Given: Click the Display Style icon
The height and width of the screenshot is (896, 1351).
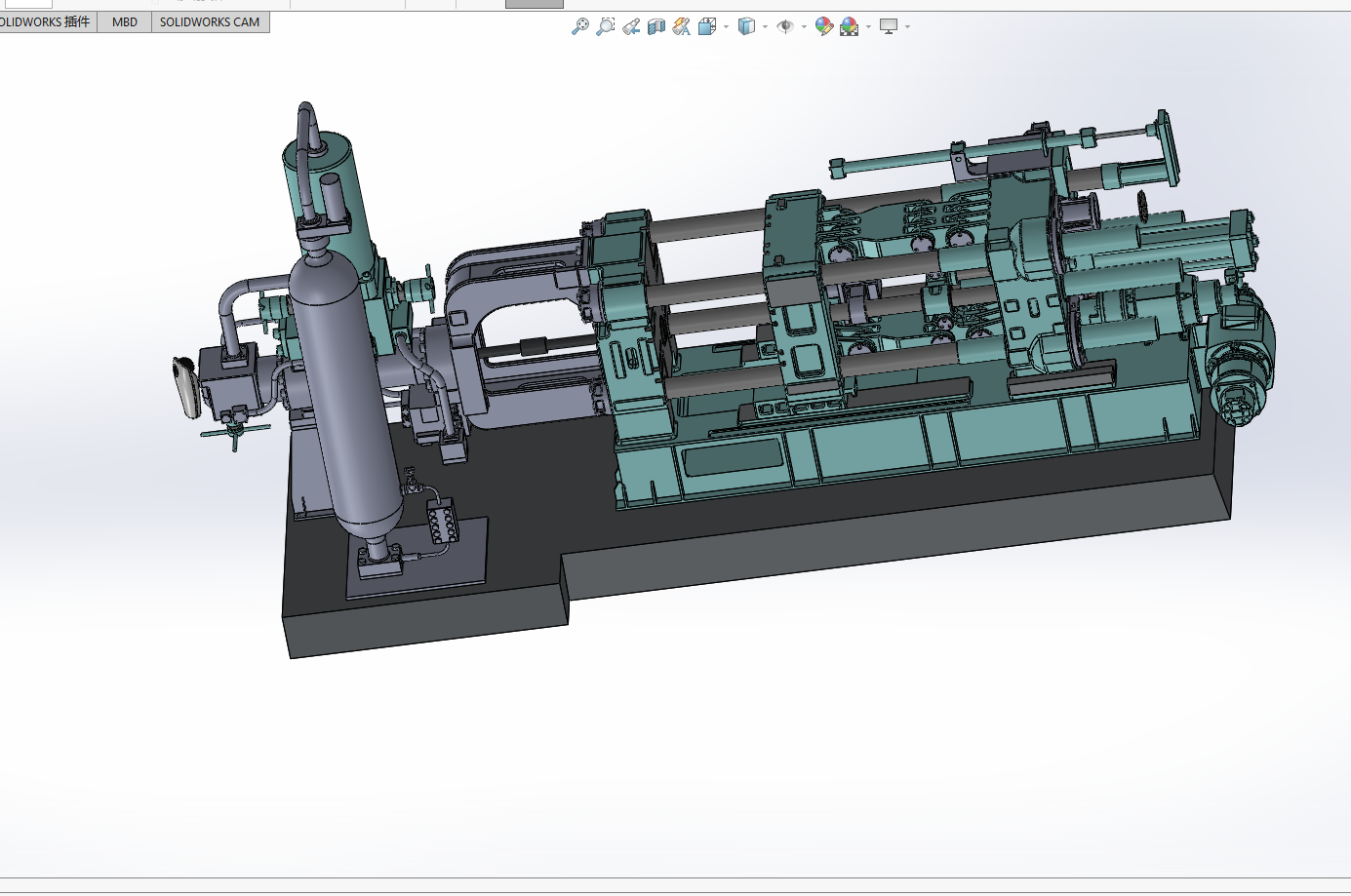Looking at the screenshot, I should pyautogui.click(x=747, y=26).
